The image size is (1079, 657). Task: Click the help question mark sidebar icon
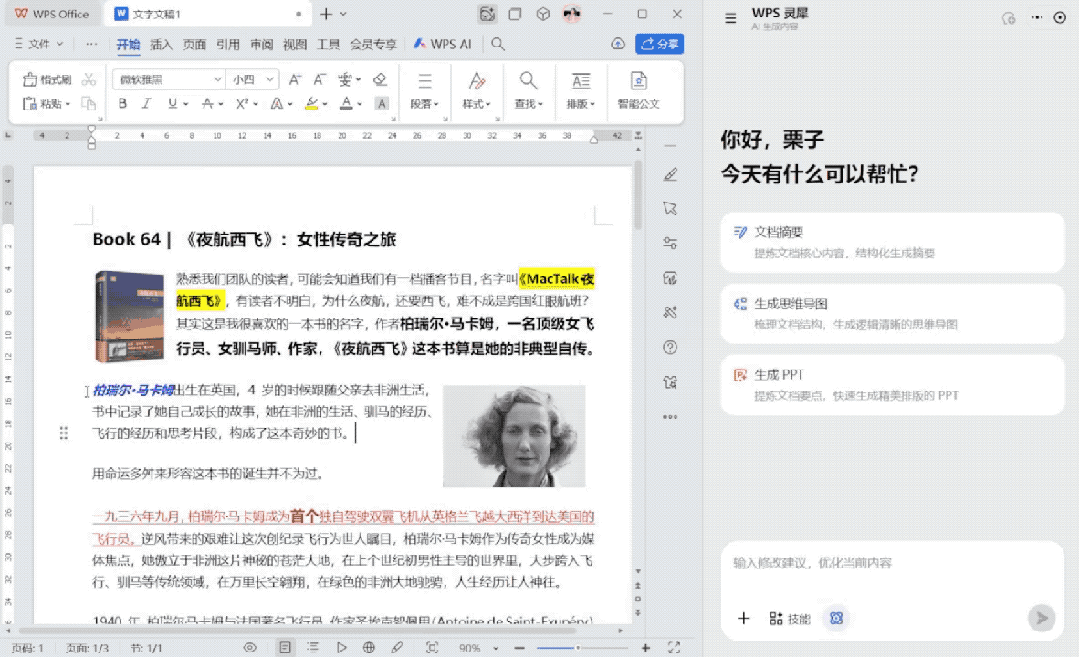(670, 347)
